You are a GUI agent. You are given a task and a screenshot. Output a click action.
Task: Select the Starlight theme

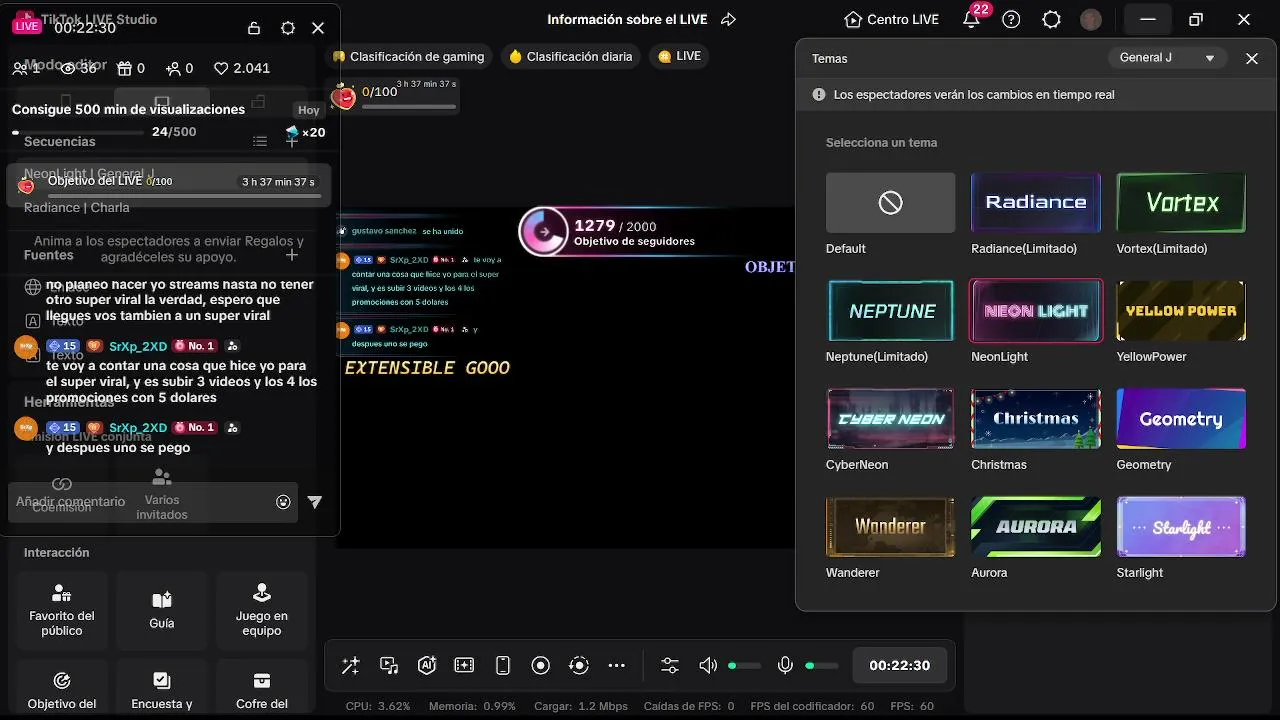coord(1181,527)
